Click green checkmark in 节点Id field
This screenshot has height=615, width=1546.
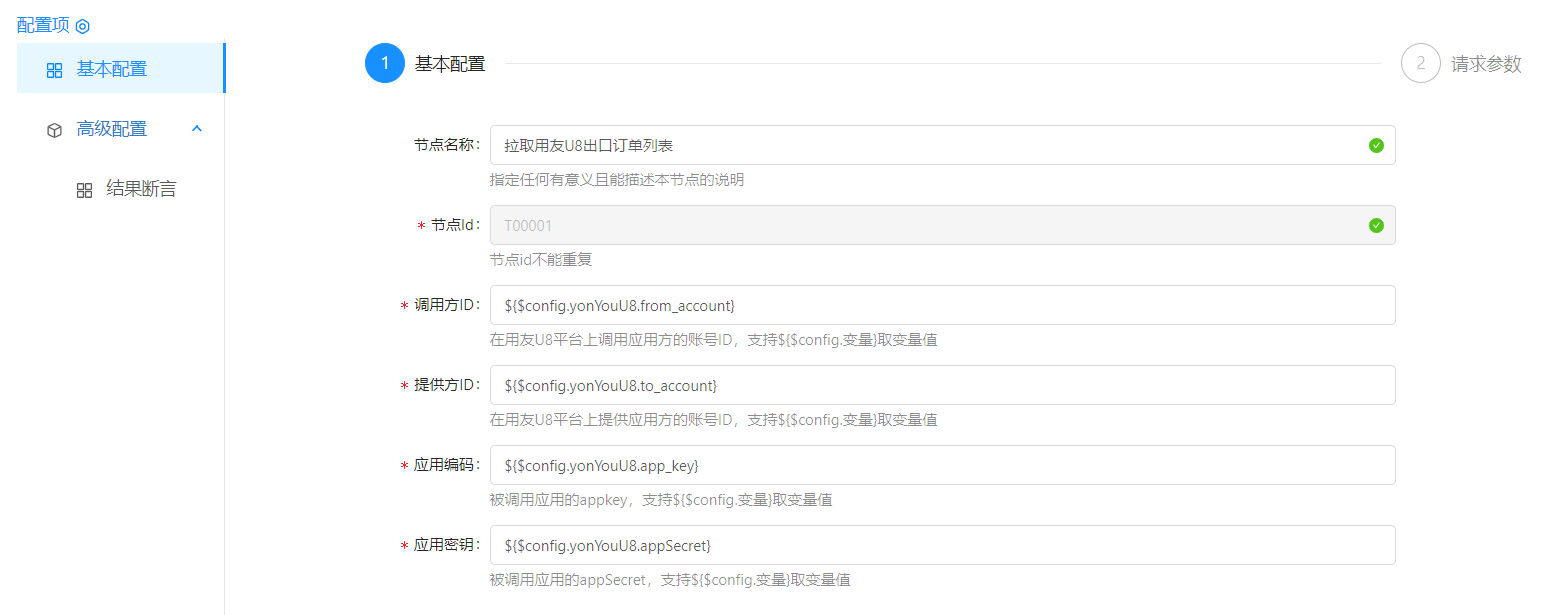1376,225
